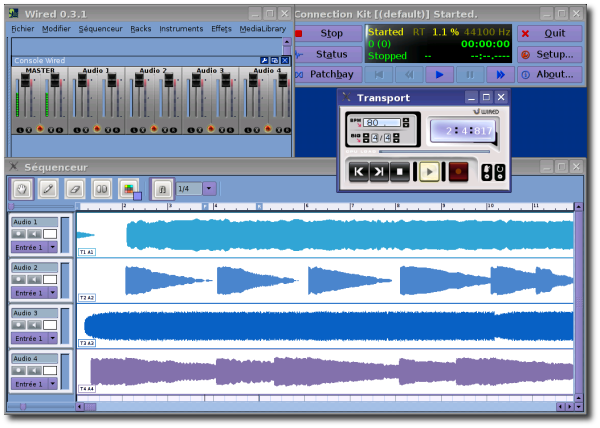This screenshot has width=600, height=428.
Task: Click the MASTER left fader in console
Action: (25, 80)
